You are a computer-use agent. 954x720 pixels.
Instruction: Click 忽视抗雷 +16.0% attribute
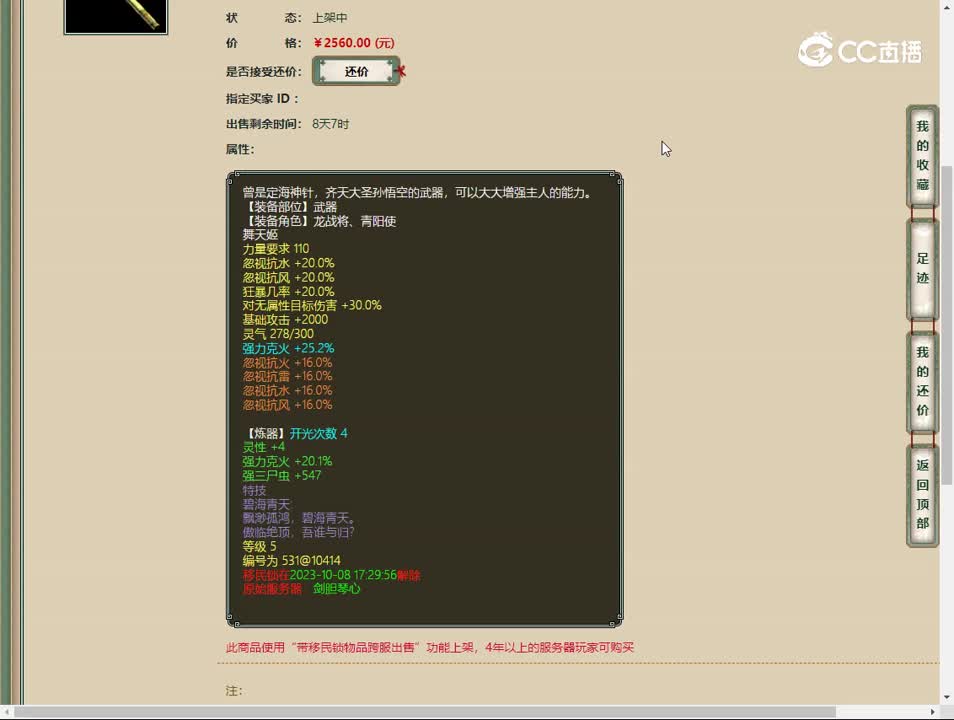287,377
